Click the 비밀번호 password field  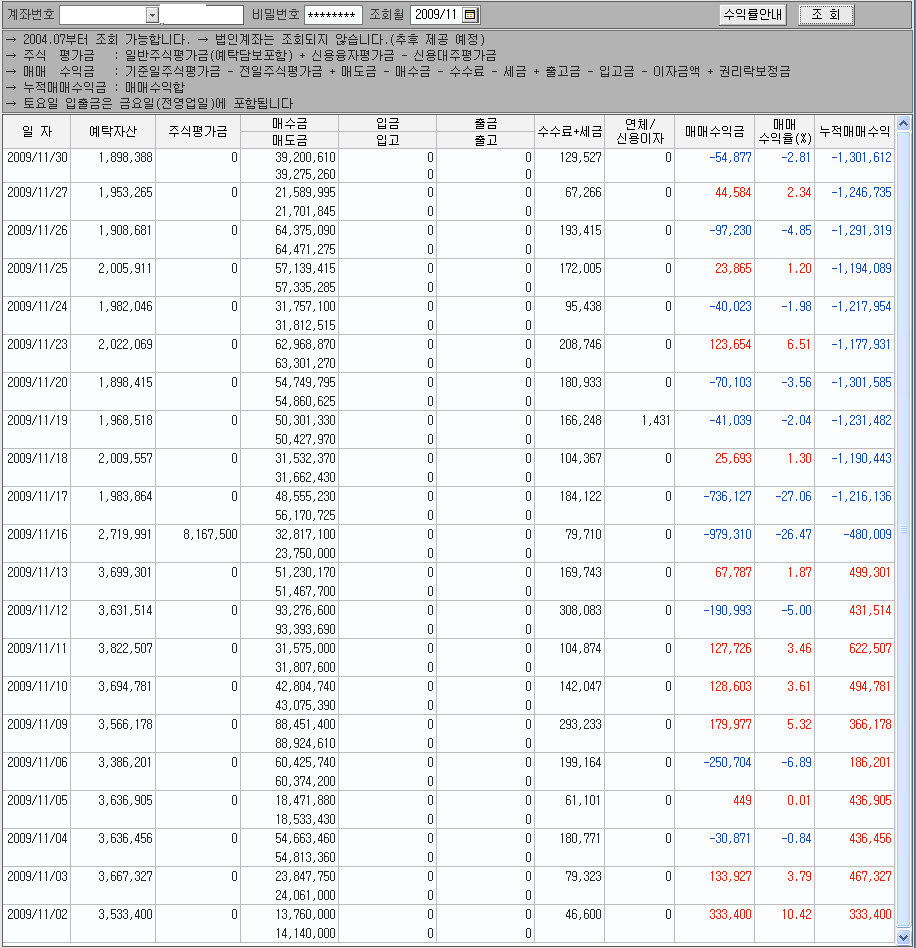(x=333, y=15)
